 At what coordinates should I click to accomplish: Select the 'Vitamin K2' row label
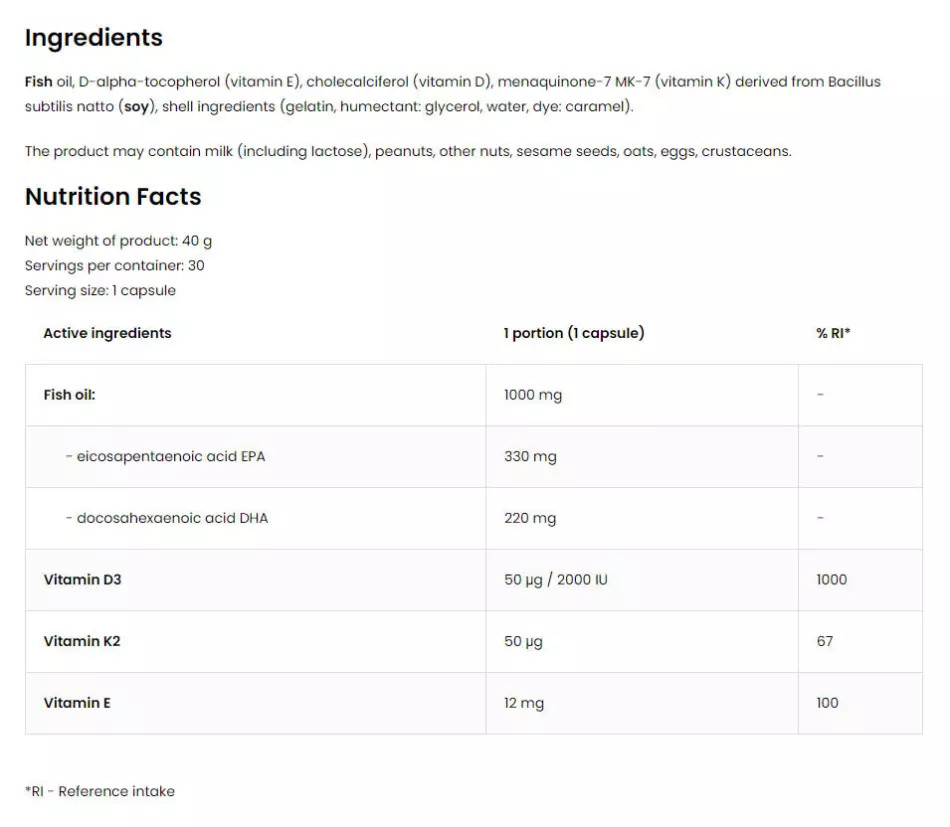click(82, 641)
